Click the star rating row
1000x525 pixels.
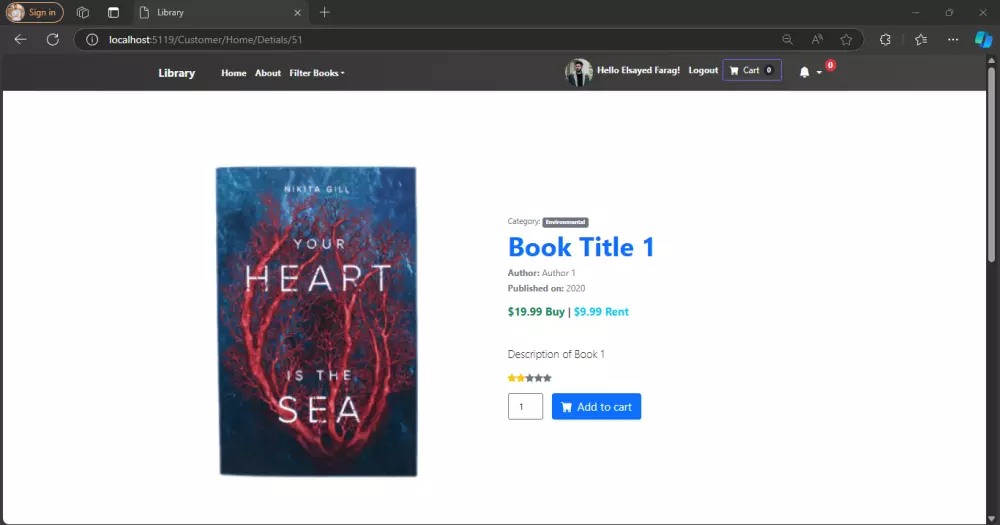[529, 378]
